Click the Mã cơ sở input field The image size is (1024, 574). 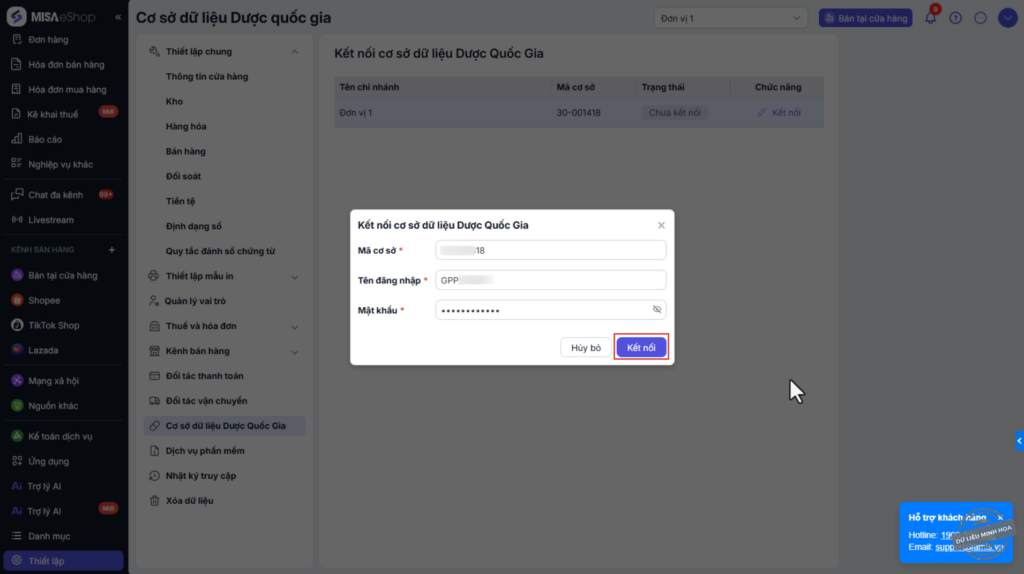click(551, 250)
